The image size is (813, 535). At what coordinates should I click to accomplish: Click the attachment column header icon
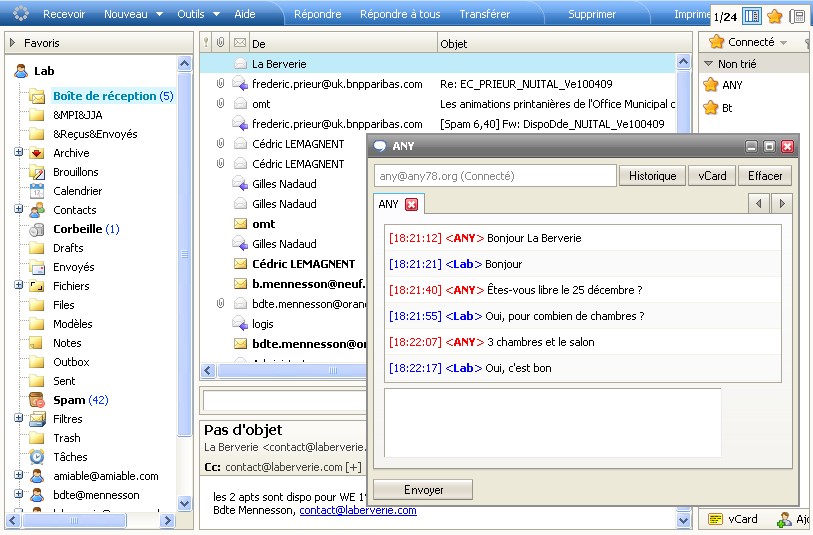[x=220, y=43]
